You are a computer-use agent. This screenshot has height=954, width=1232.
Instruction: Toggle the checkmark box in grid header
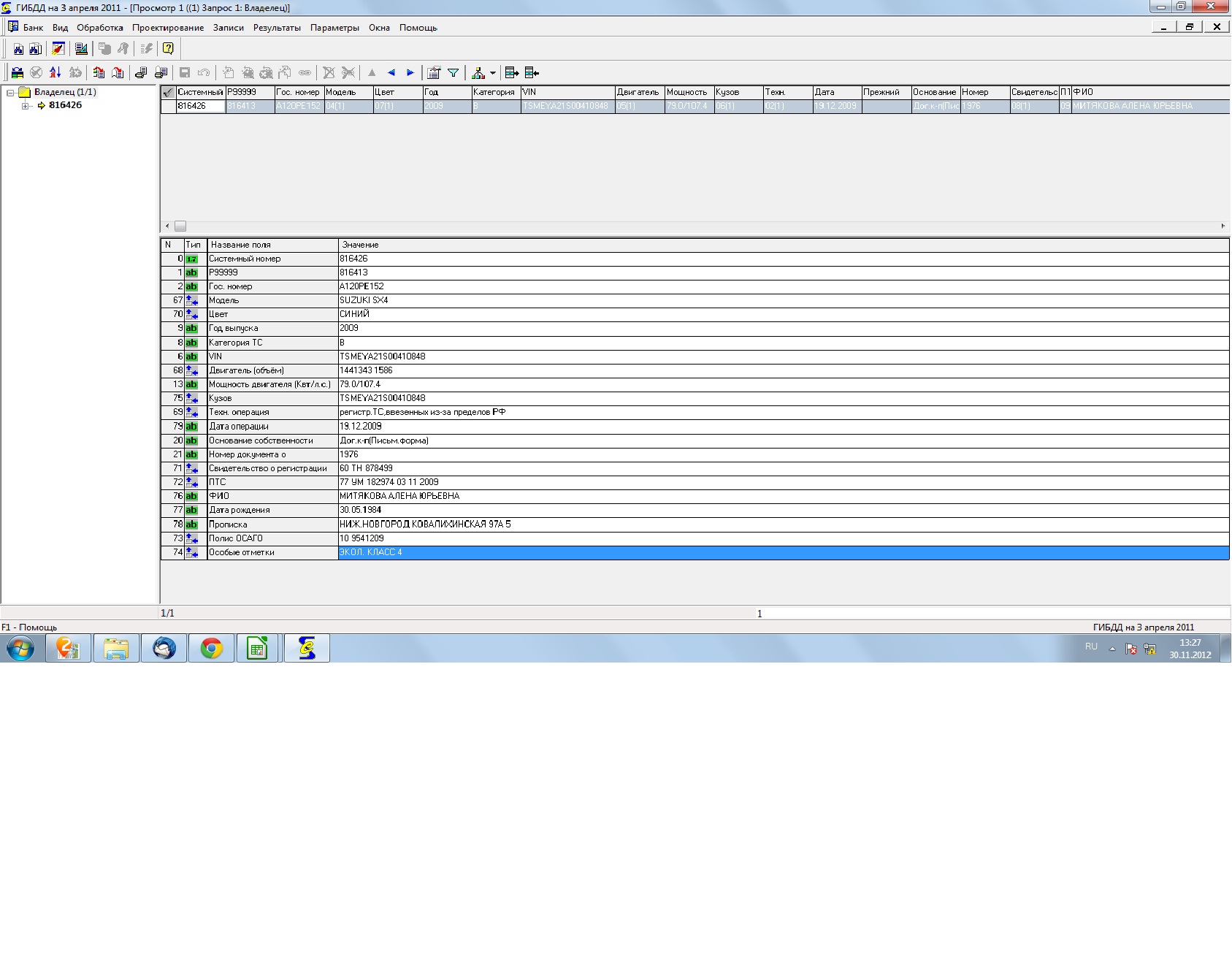click(x=168, y=93)
